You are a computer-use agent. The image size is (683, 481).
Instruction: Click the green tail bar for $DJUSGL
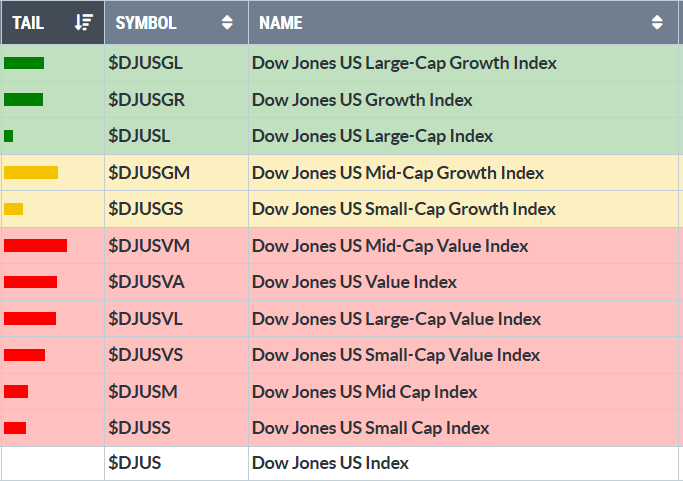(24, 63)
